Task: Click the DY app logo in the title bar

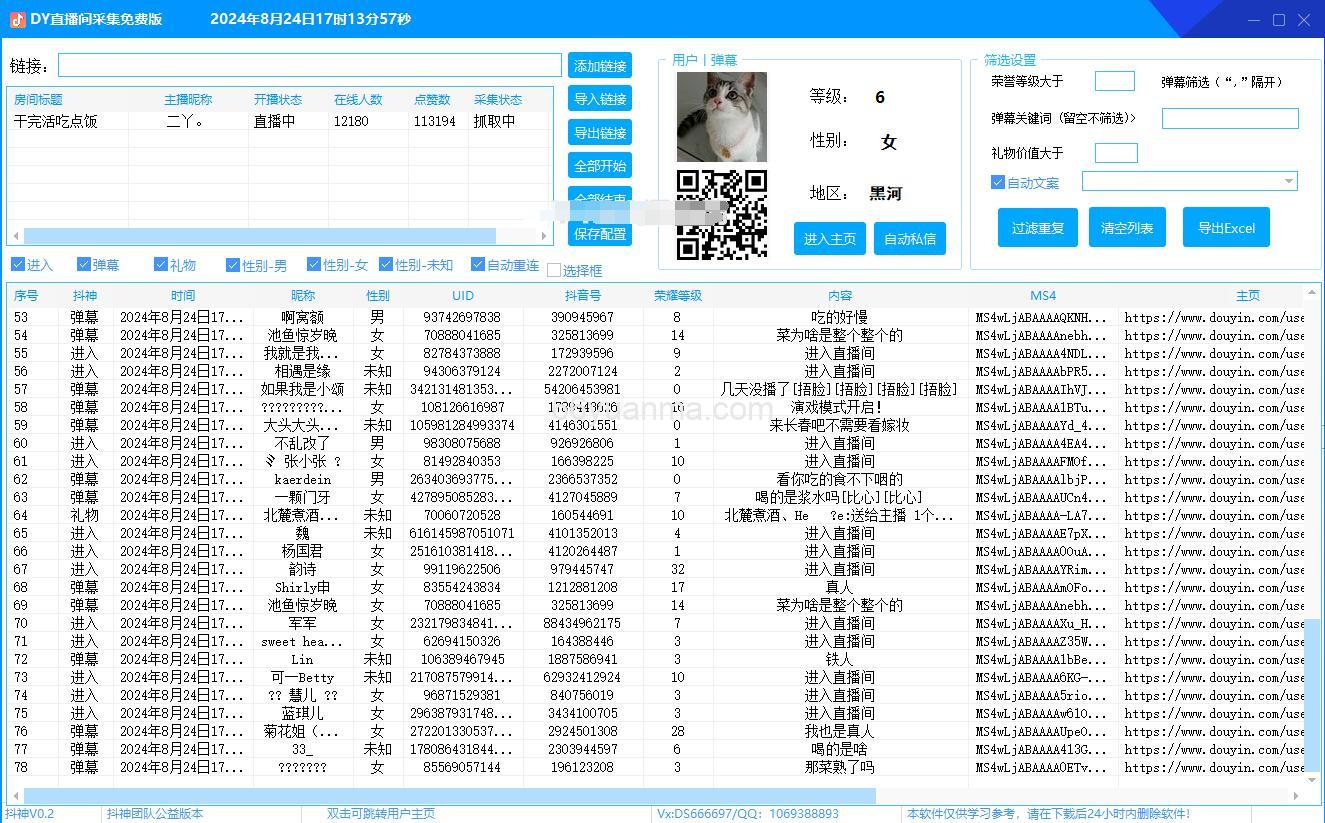Action: pos(16,18)
